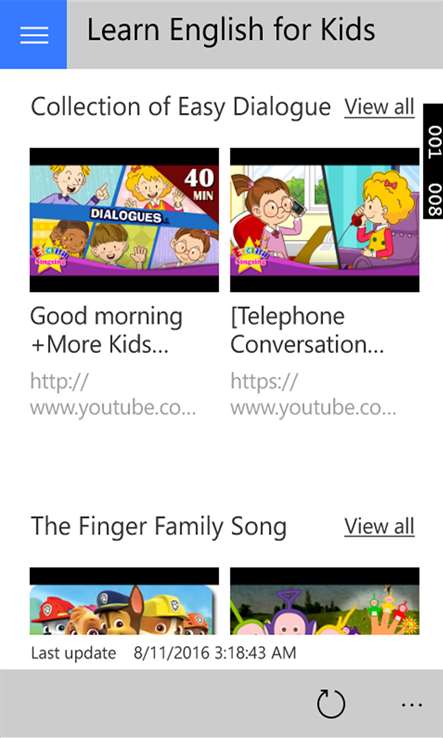443x738 pixels.
Task: Tap the refresh icon in bottom bar
Action: pos(331,704)
